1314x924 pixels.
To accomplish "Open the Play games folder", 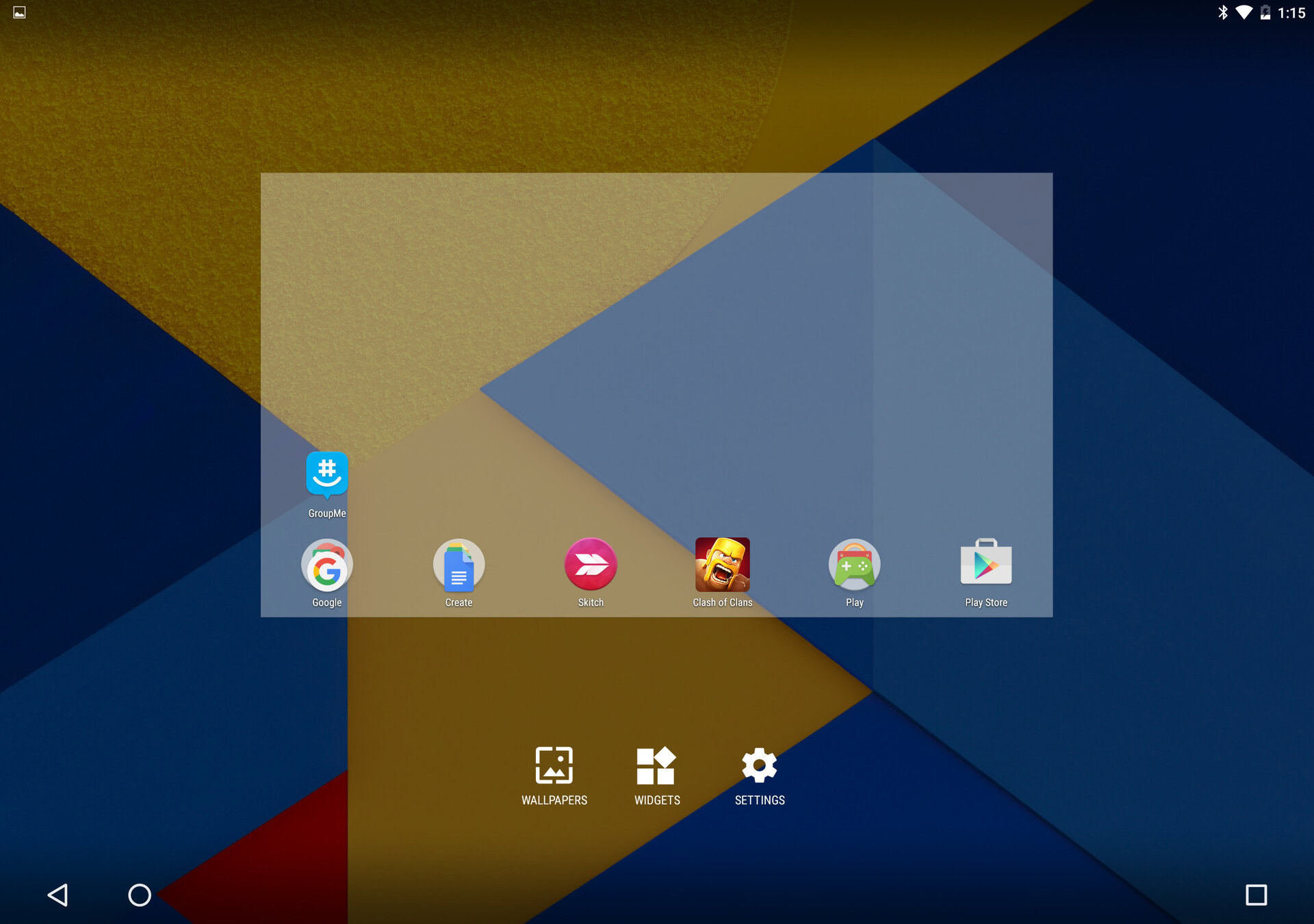I will [x=854, y=565].
